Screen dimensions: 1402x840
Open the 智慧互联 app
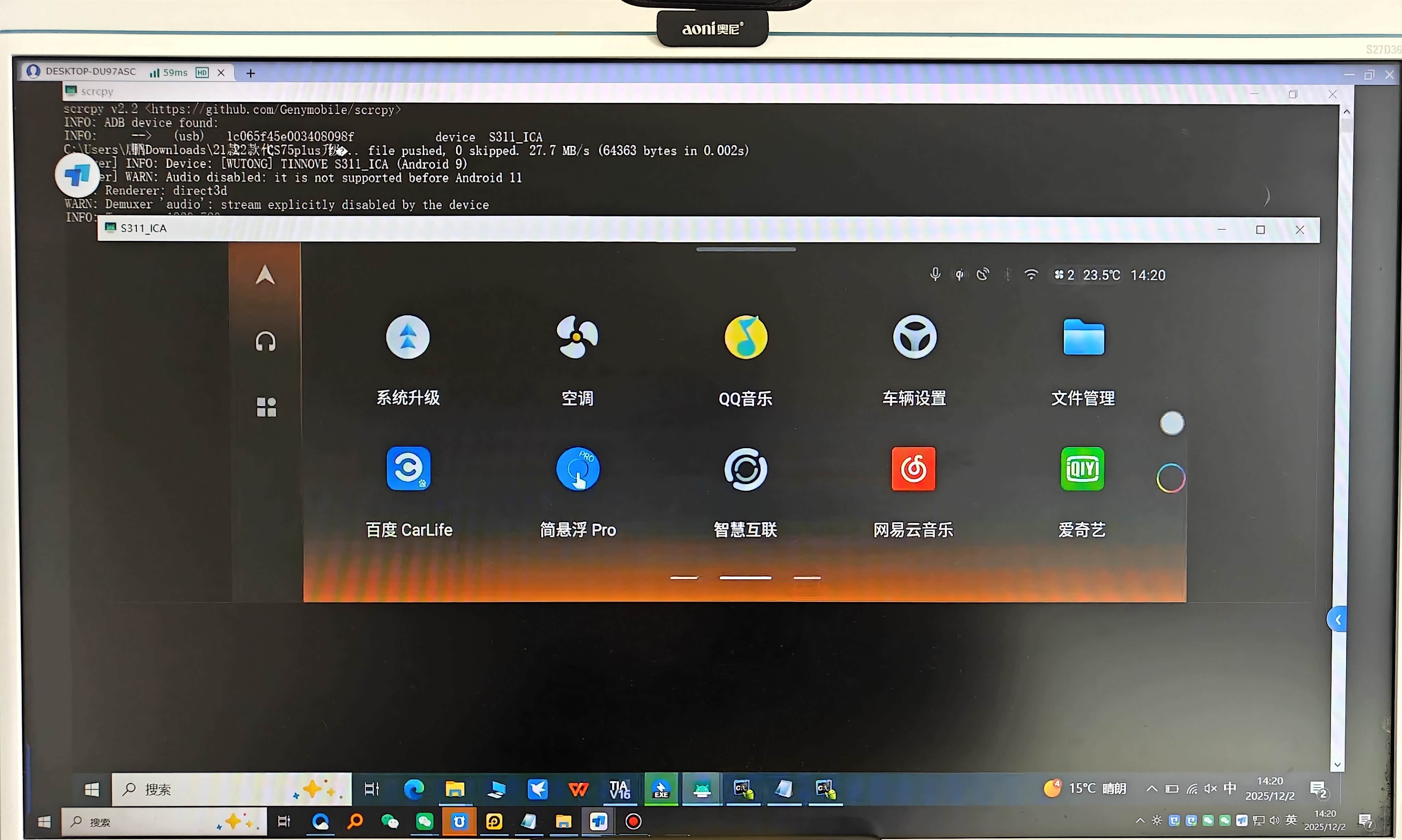(x=745, y=469)
